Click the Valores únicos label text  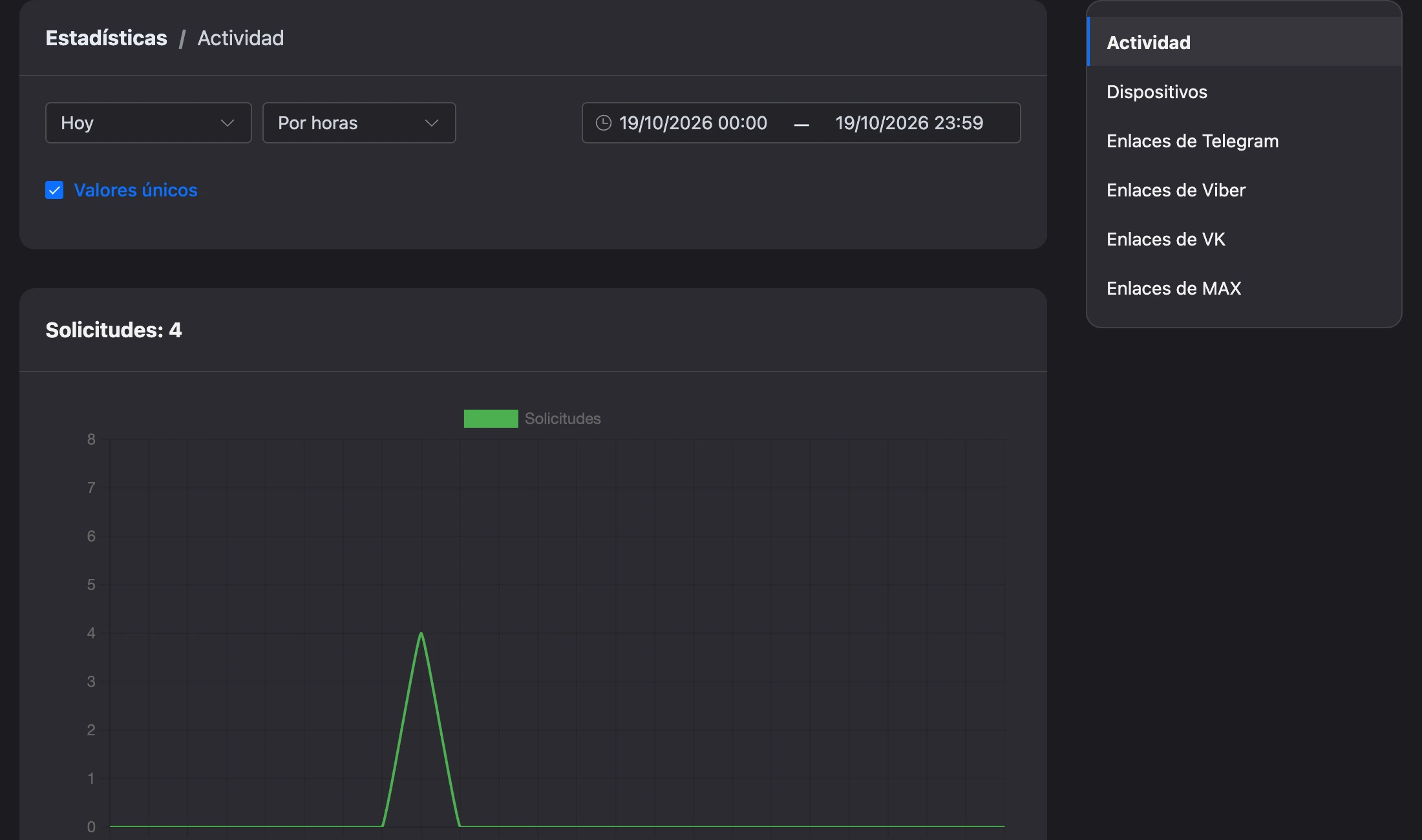pos(136,190)
